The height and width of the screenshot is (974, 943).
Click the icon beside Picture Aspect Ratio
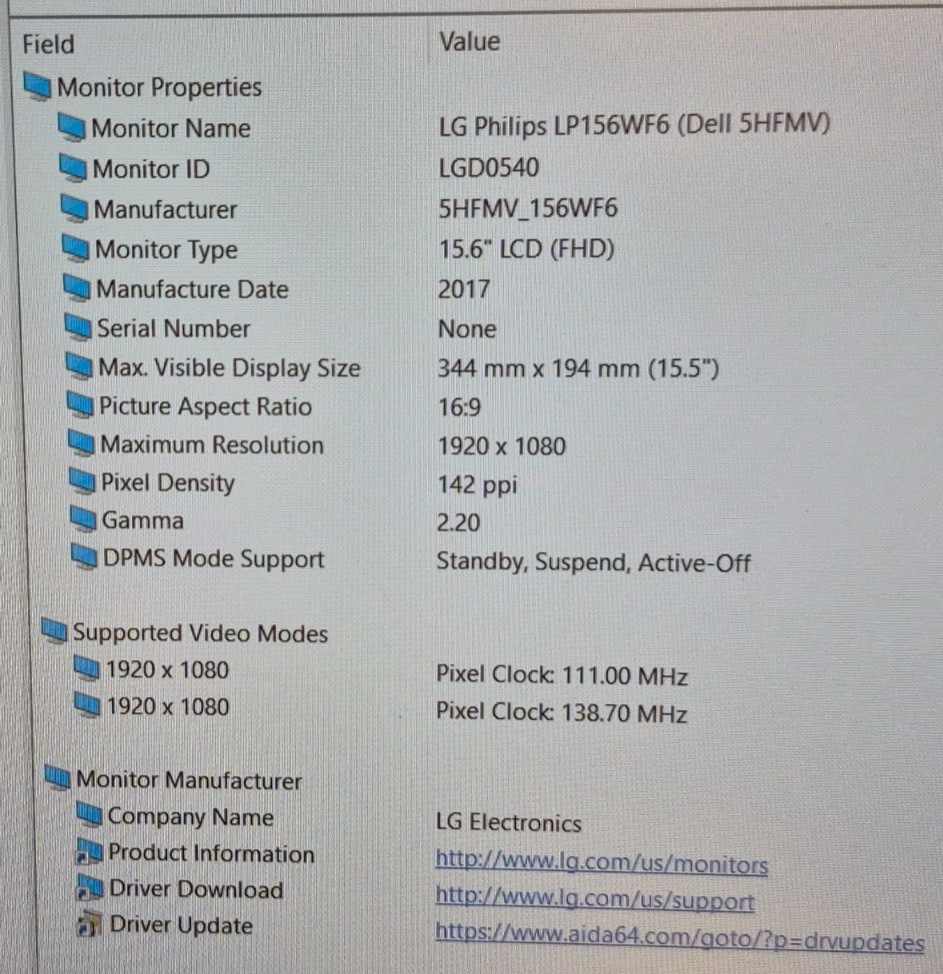(80, 405)
